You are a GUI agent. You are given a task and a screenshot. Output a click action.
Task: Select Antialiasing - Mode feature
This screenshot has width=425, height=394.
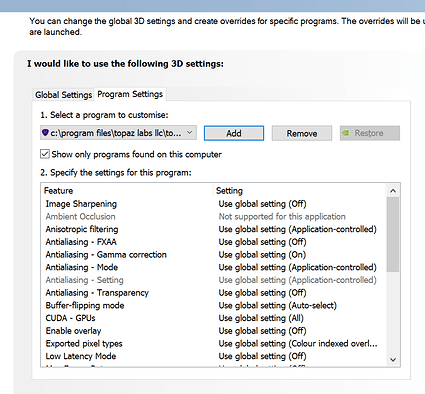[x=82, y=267]
